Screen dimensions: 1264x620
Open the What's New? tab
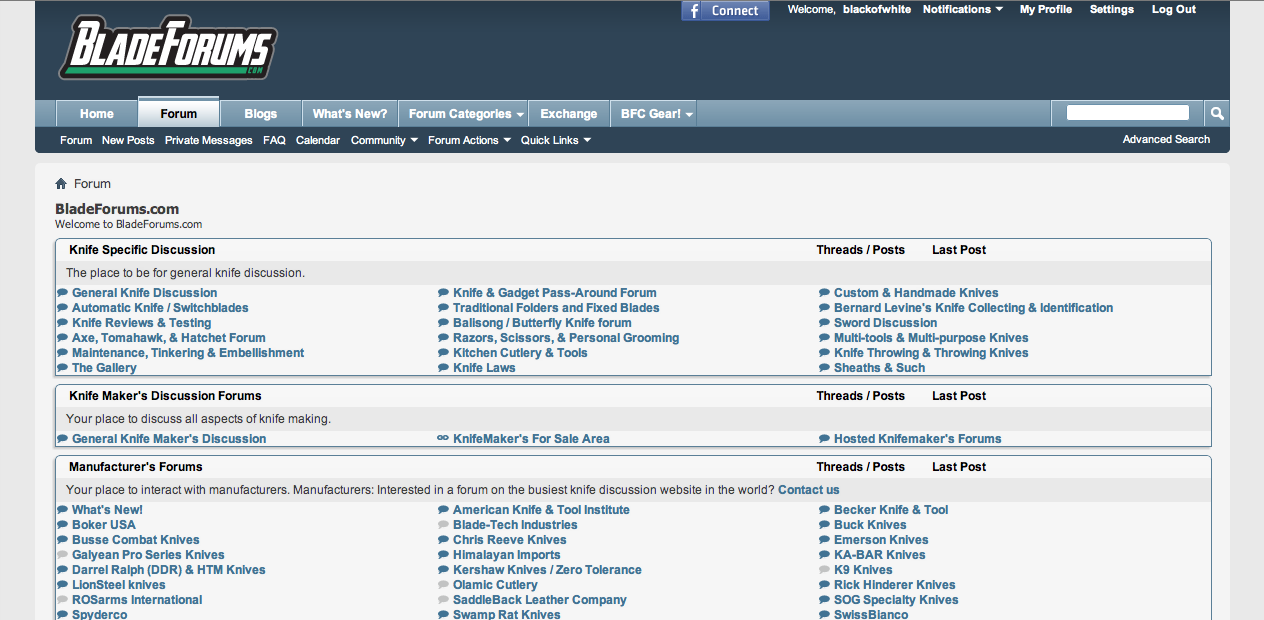350,114
